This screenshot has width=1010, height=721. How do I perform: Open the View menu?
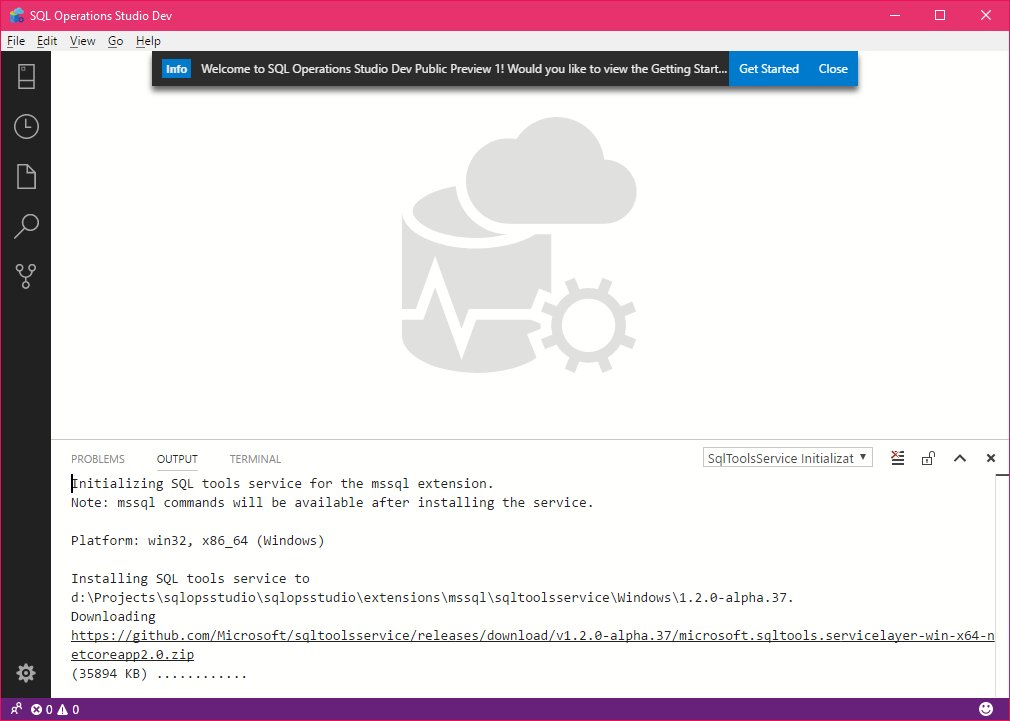(x=82, y=41)
